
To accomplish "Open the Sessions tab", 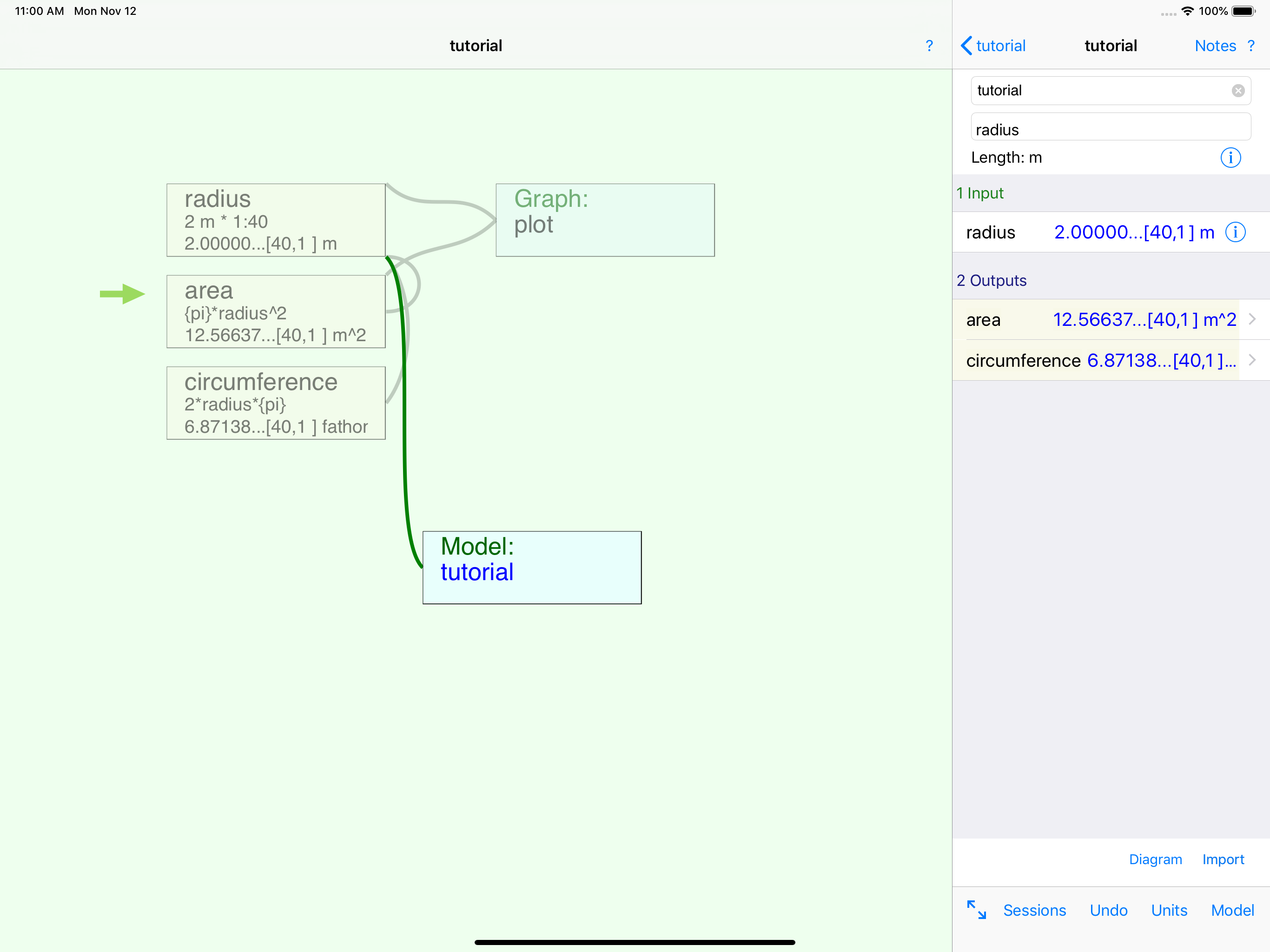I will tap(1034, 910).
